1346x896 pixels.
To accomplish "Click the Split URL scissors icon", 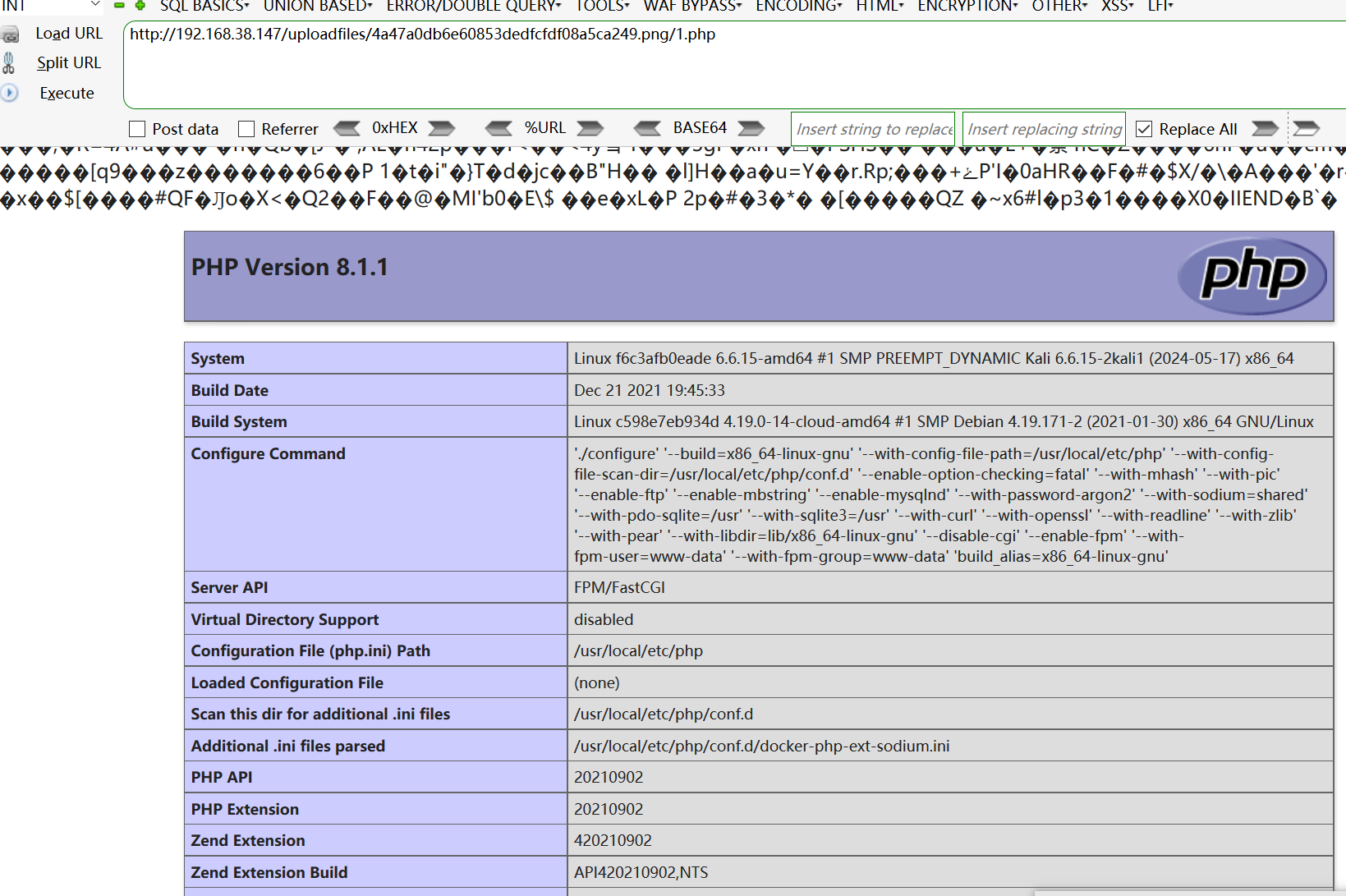I will coord(9,63).
